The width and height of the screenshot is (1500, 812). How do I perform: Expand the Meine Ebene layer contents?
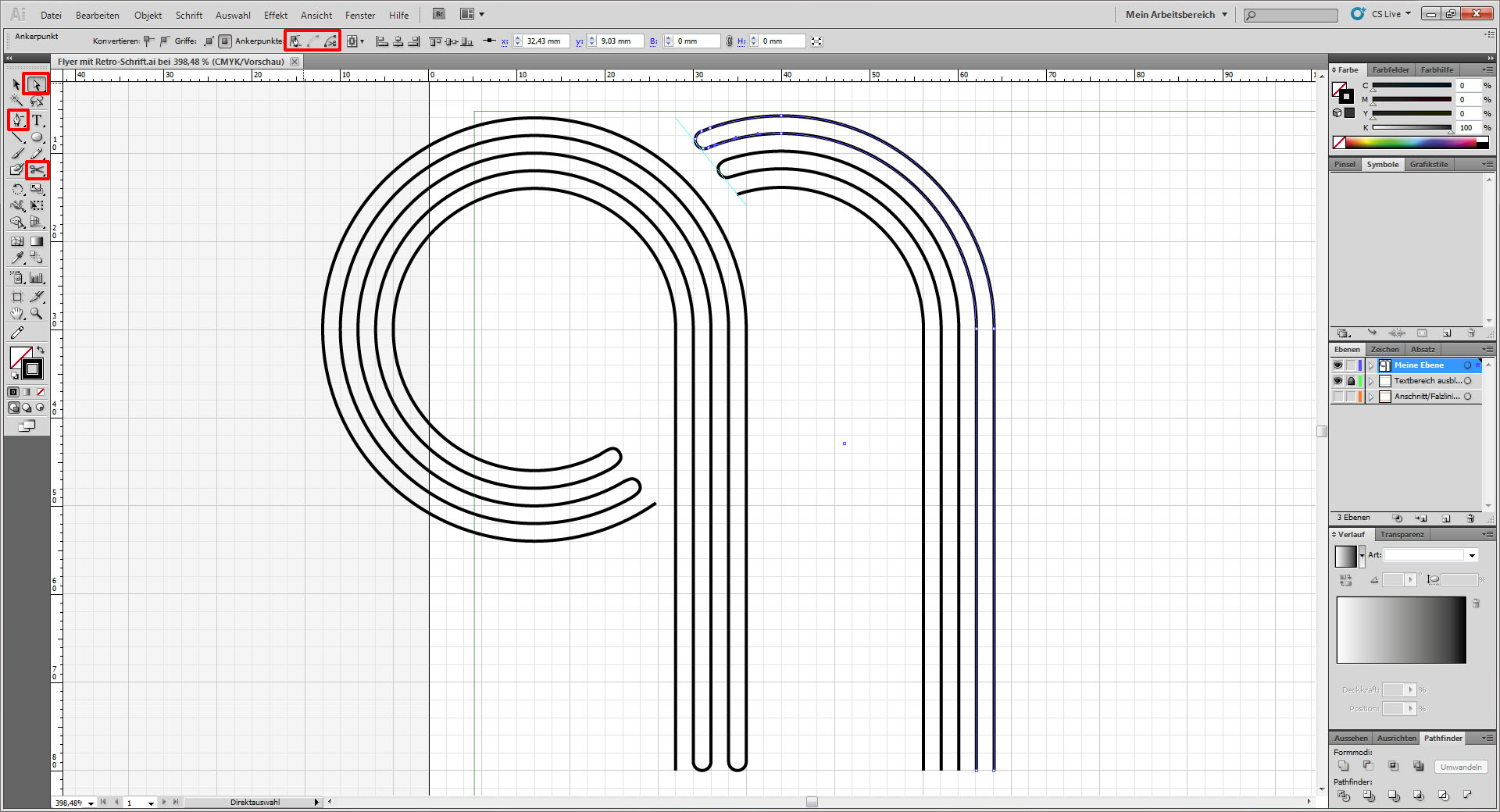click(1370, 365)
